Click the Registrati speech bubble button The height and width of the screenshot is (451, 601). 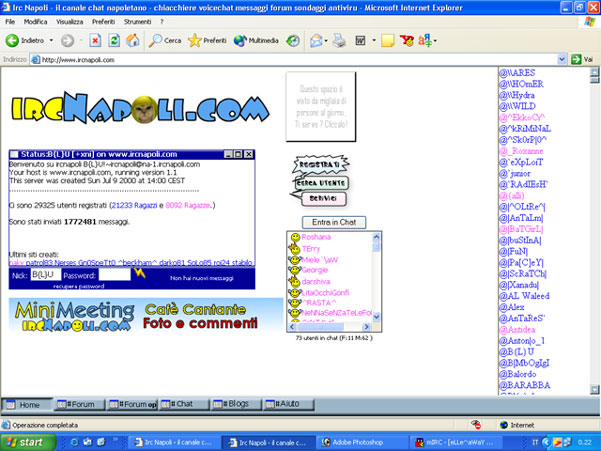click(320, 165)
